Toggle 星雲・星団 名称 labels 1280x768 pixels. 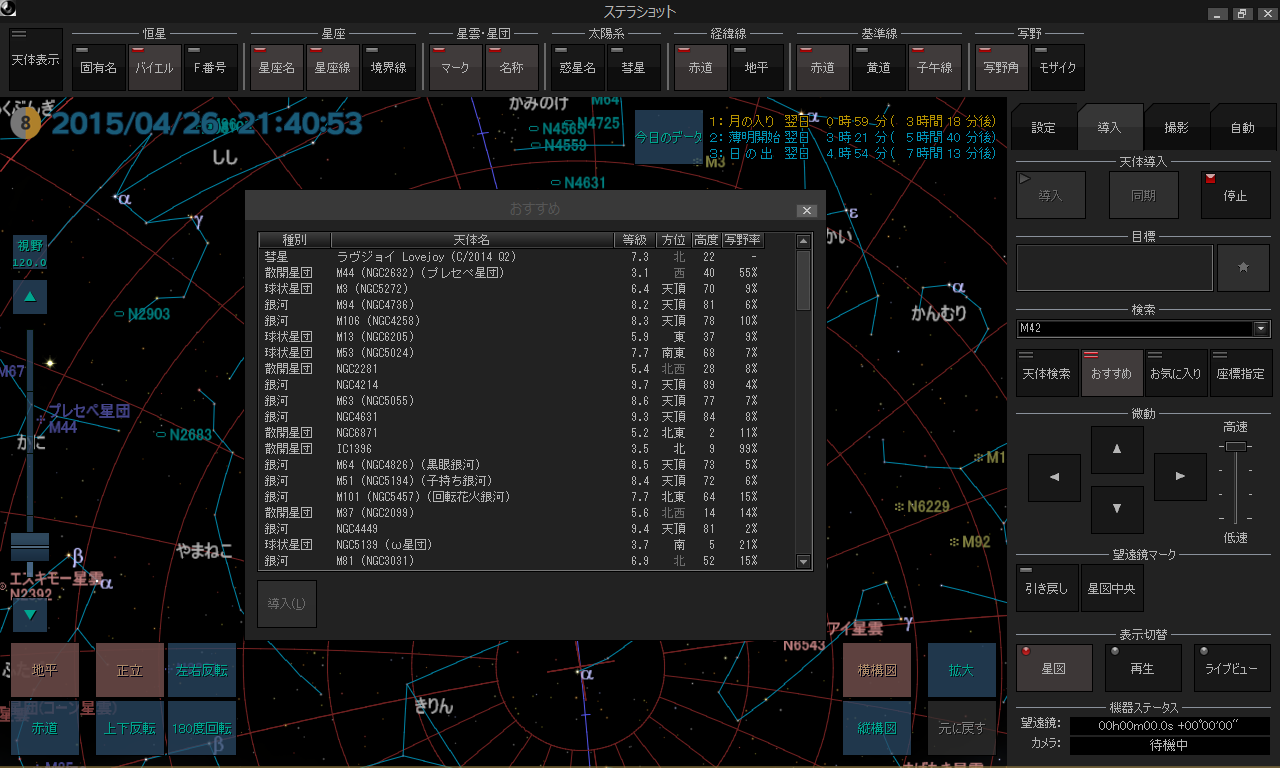tap(511, 67)
